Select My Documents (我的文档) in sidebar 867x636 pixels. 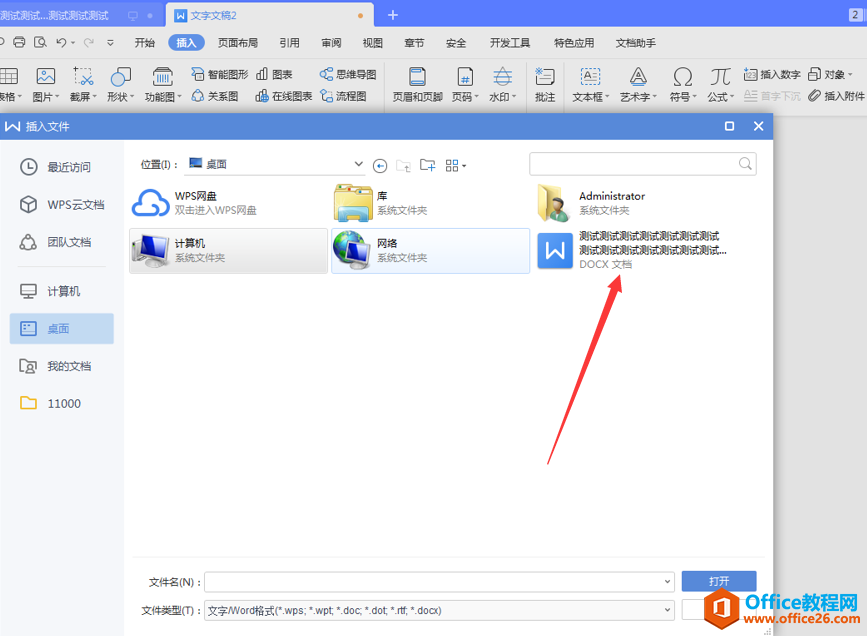(x=62, y=366)
